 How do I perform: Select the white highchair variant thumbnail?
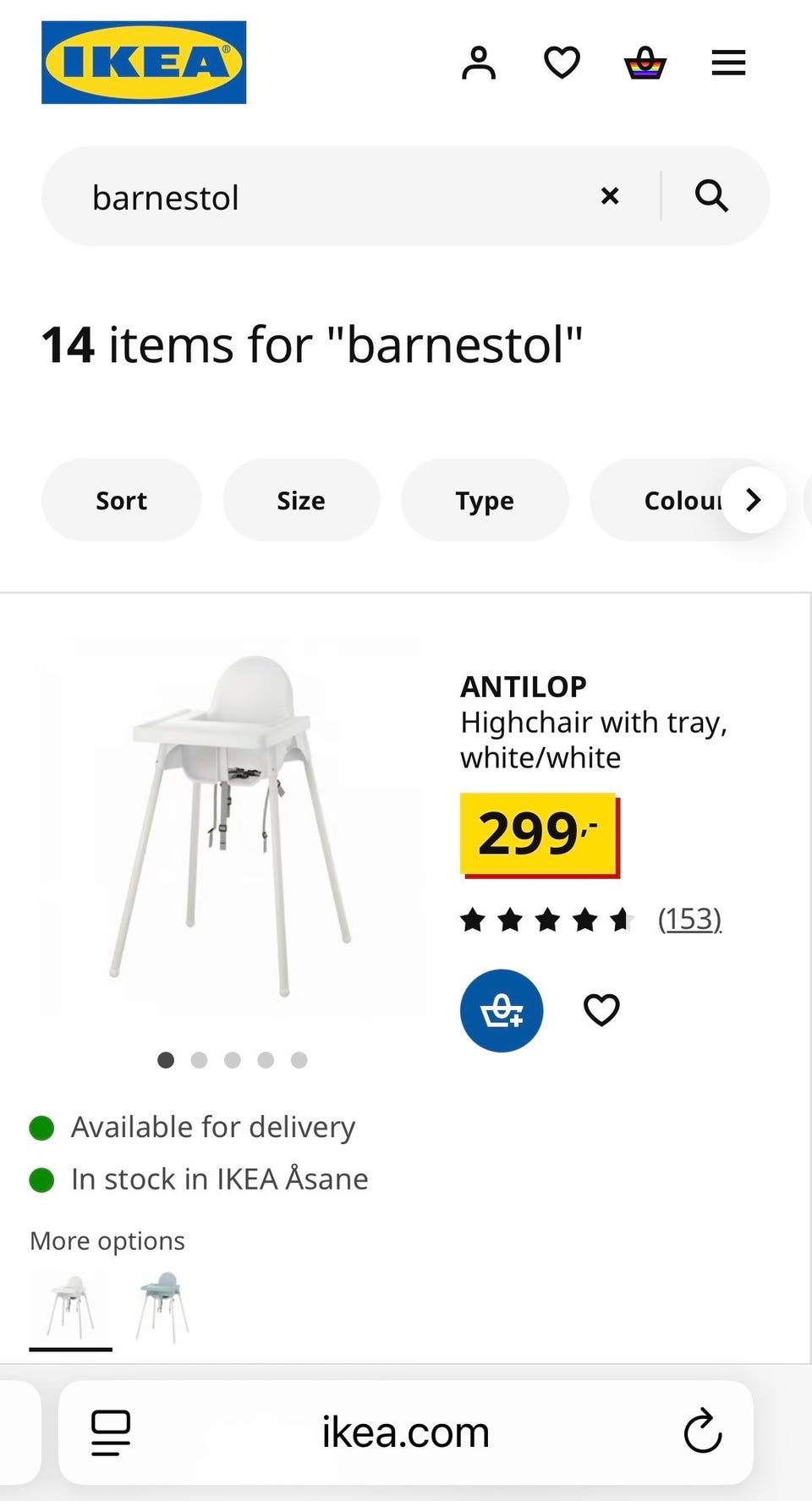click(x=70, y=1306)
